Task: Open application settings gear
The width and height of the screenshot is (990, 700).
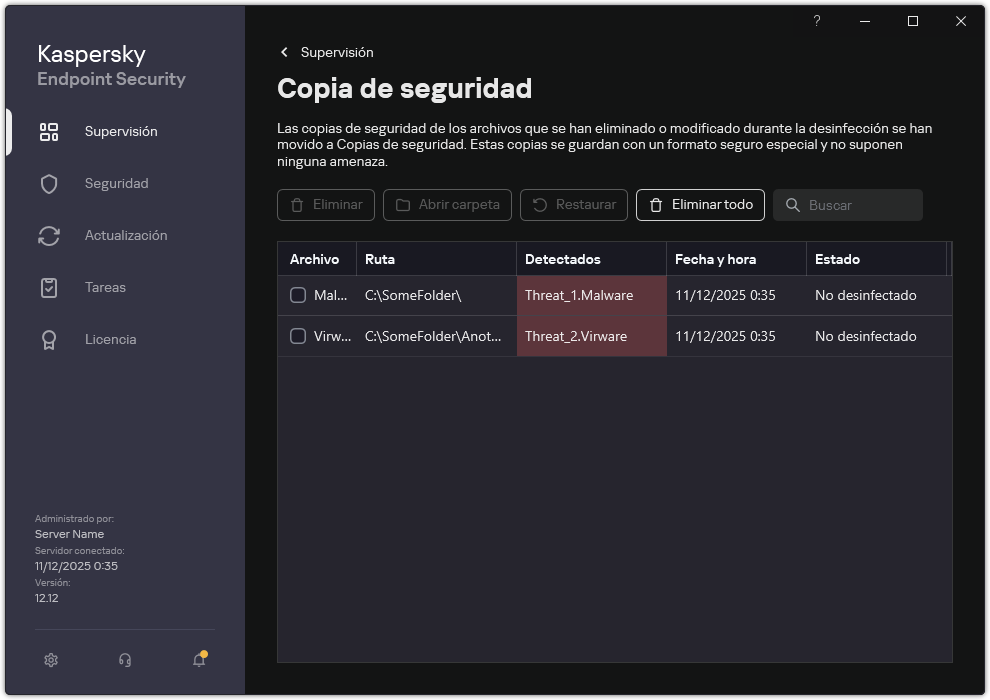Action: tap(50, 660)
